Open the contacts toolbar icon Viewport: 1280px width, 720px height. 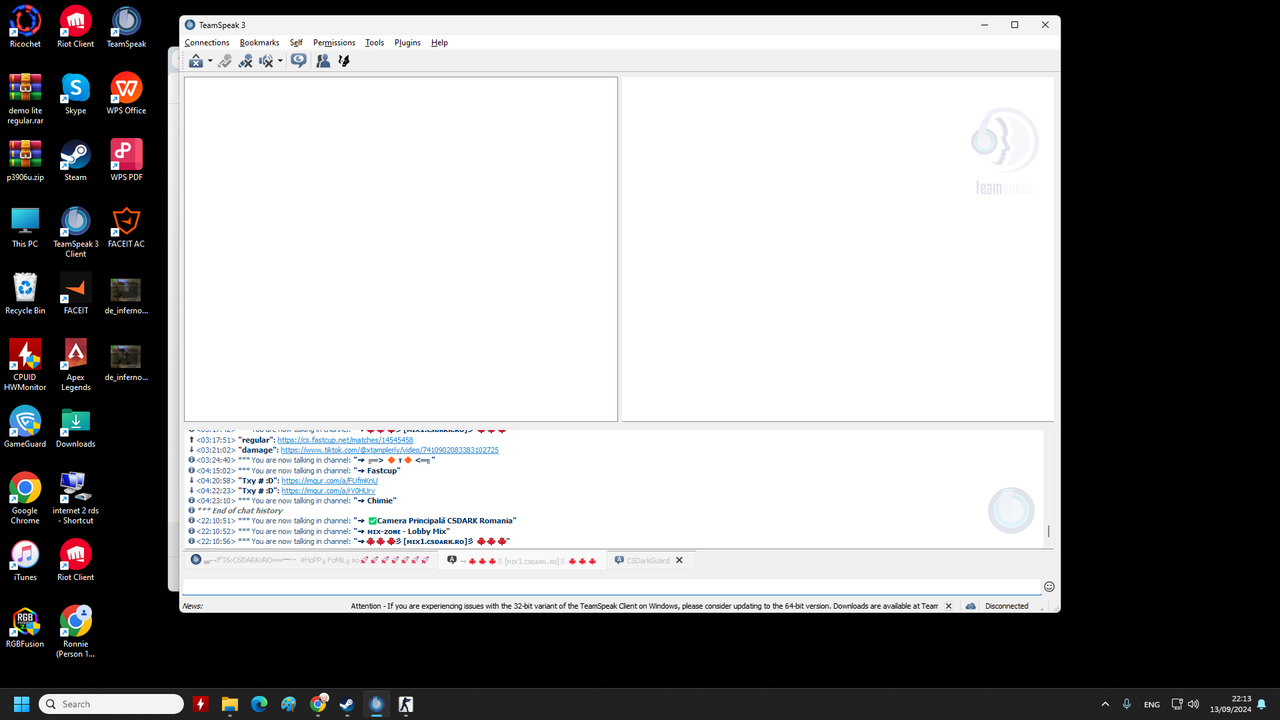tap(323, 61)
